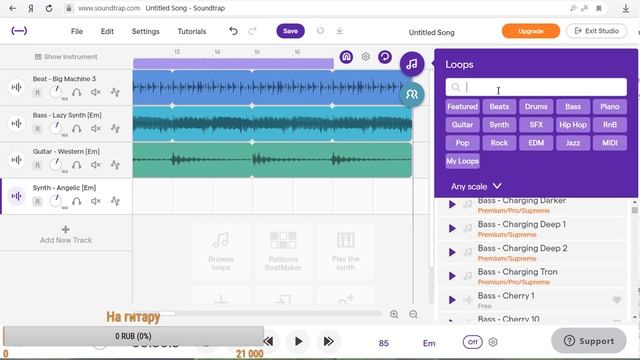Image resolution: width=640 pixels, height=360 pixels.
Task: Preview Bass - Charging Tron loop
Action: (452, 276)
